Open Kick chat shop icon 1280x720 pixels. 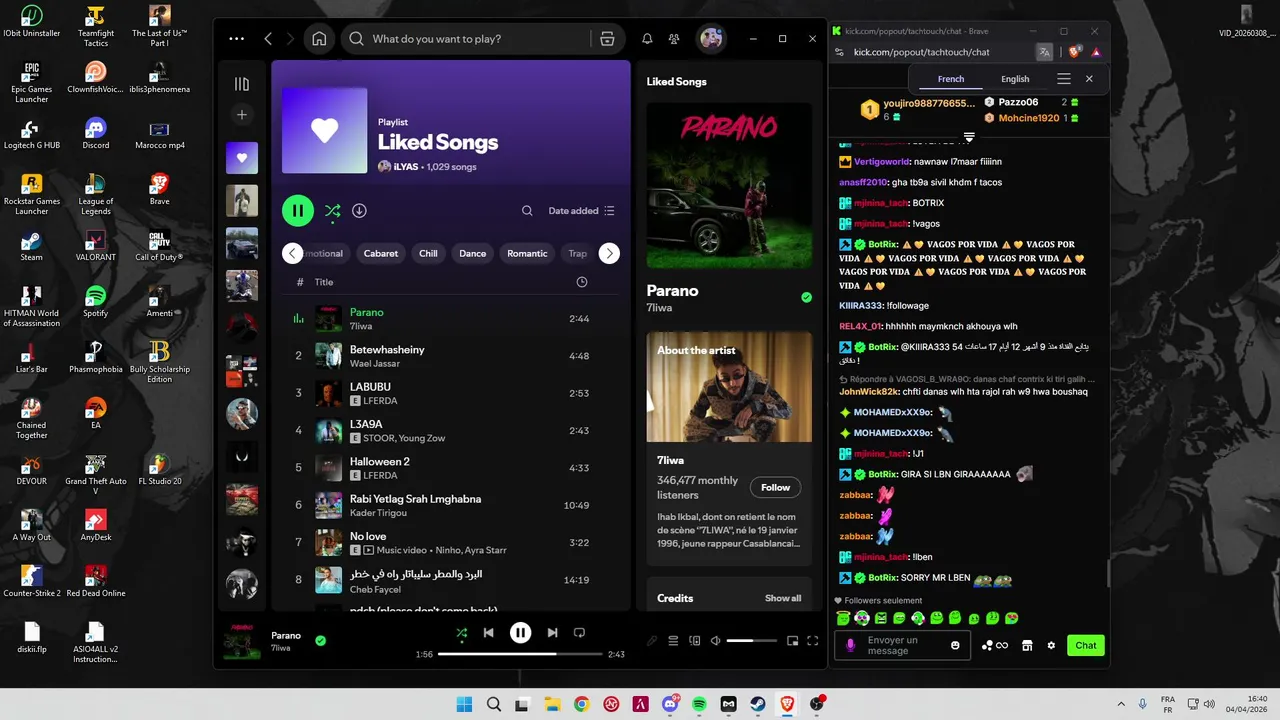[1027, 646]
